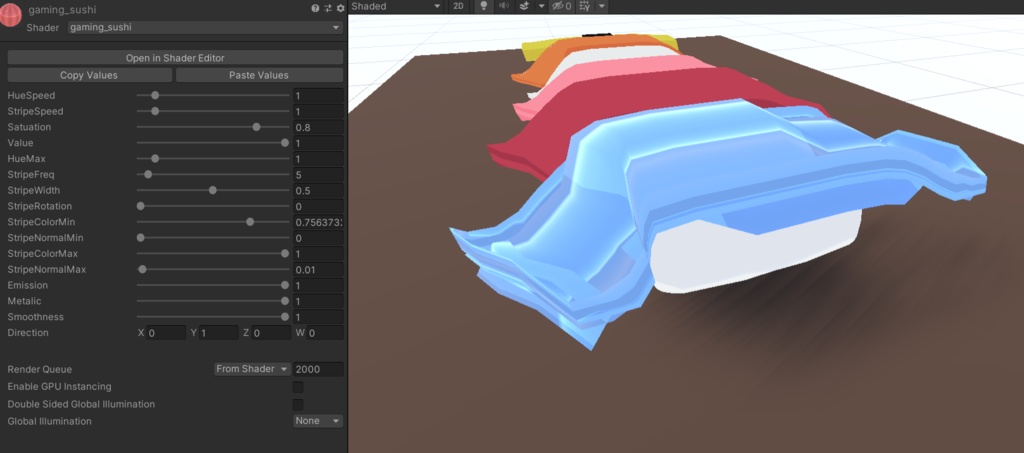Viewport: 1024px width, 453px height.
Task: Click Open in Shader Editor button
Action: 175,58
